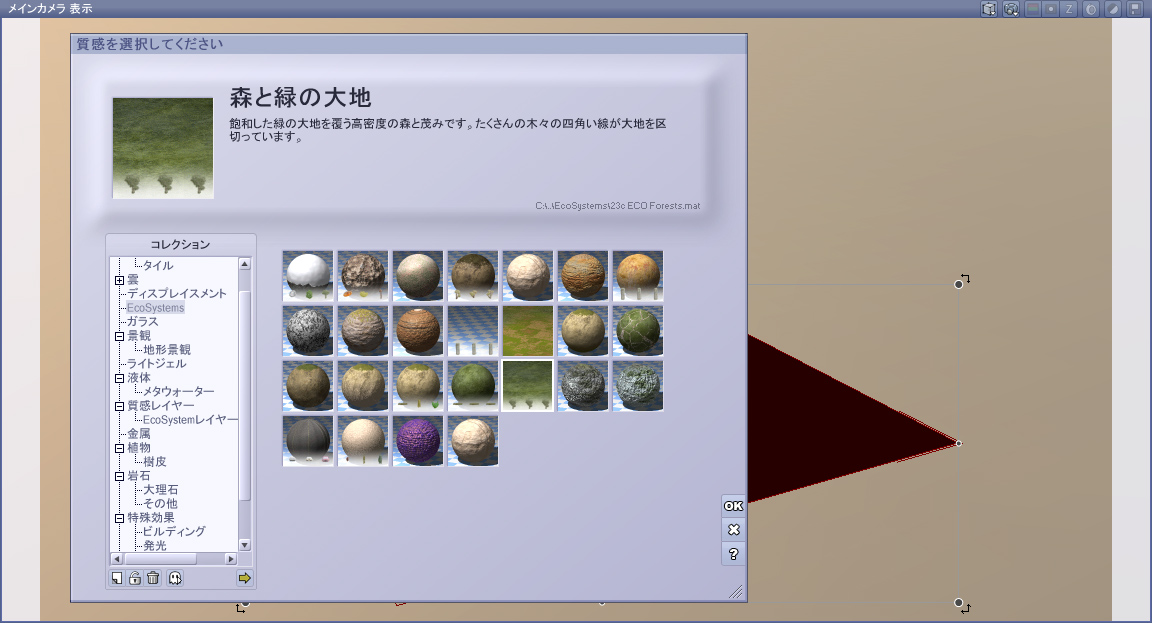Click the collection list scroll-right arrow
This screenshot has height=623, width=1152.
[x=231, y=559]
